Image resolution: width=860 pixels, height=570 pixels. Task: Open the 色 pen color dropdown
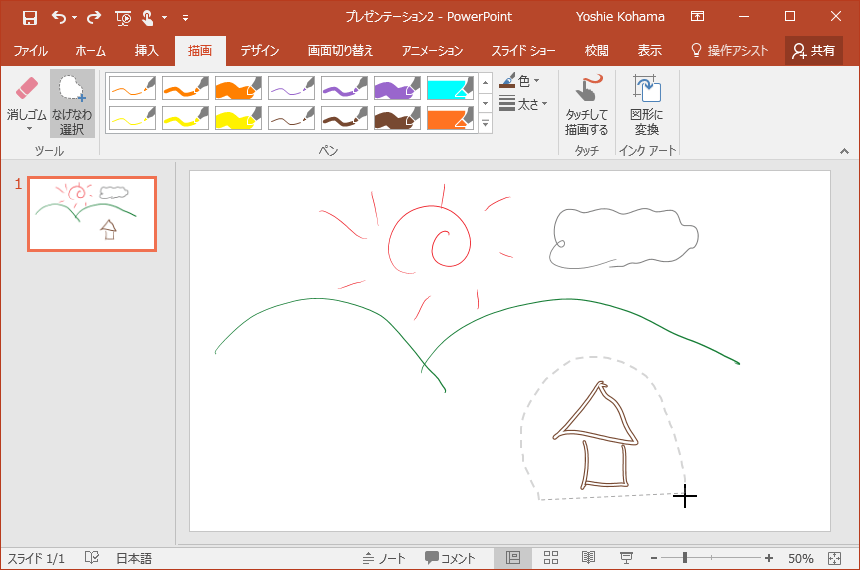(x=519, y=81)
